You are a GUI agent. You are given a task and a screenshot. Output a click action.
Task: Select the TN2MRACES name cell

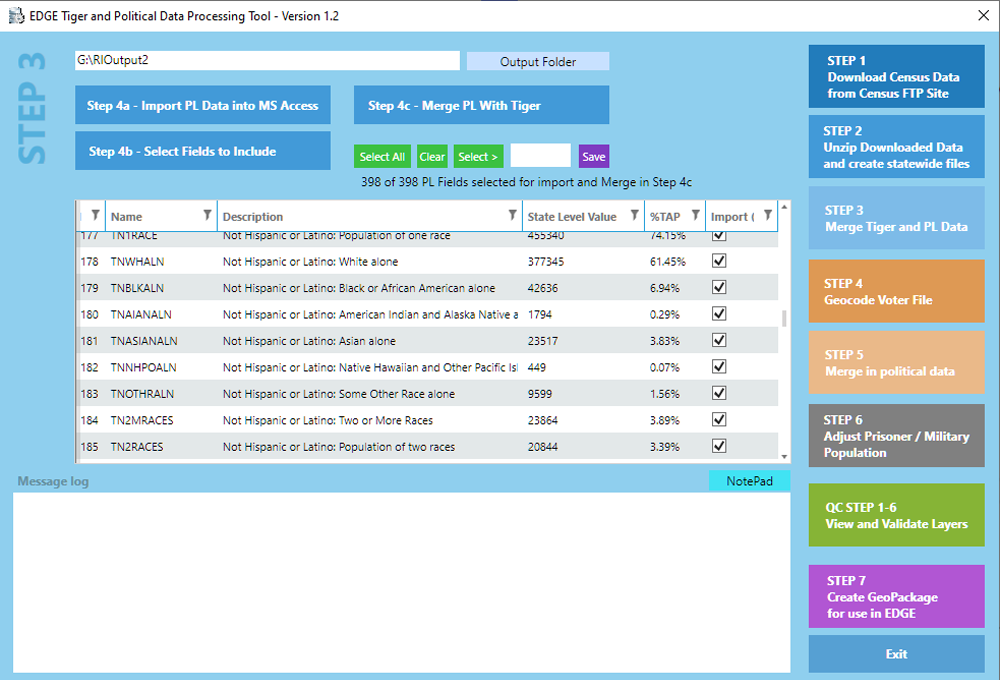142,420
